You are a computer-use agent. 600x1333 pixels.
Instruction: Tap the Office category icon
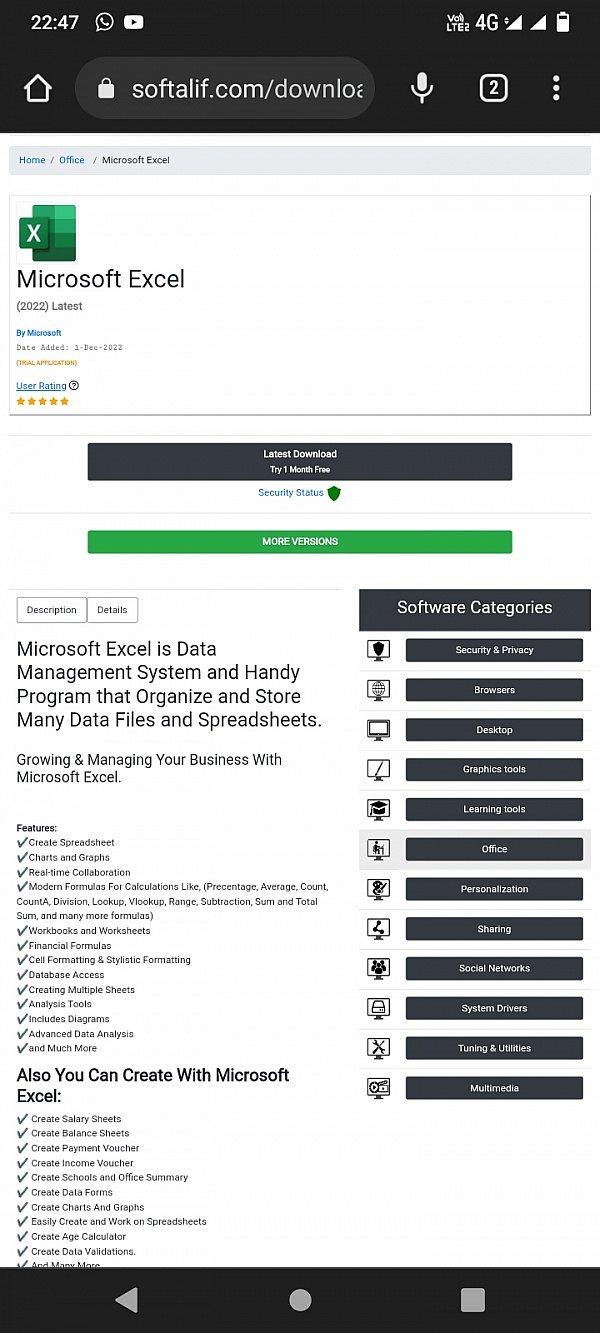pyautogui.click(x=378, y=849)
